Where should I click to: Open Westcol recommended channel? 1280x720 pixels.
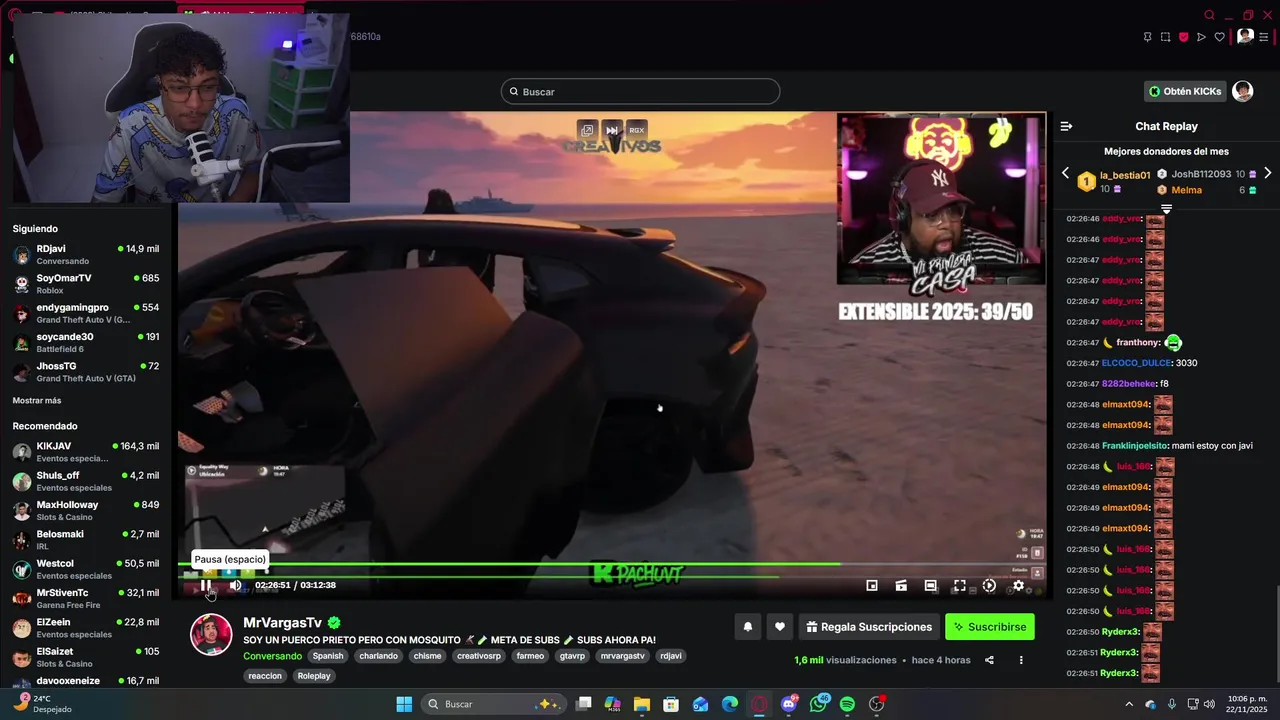[86, 569]
